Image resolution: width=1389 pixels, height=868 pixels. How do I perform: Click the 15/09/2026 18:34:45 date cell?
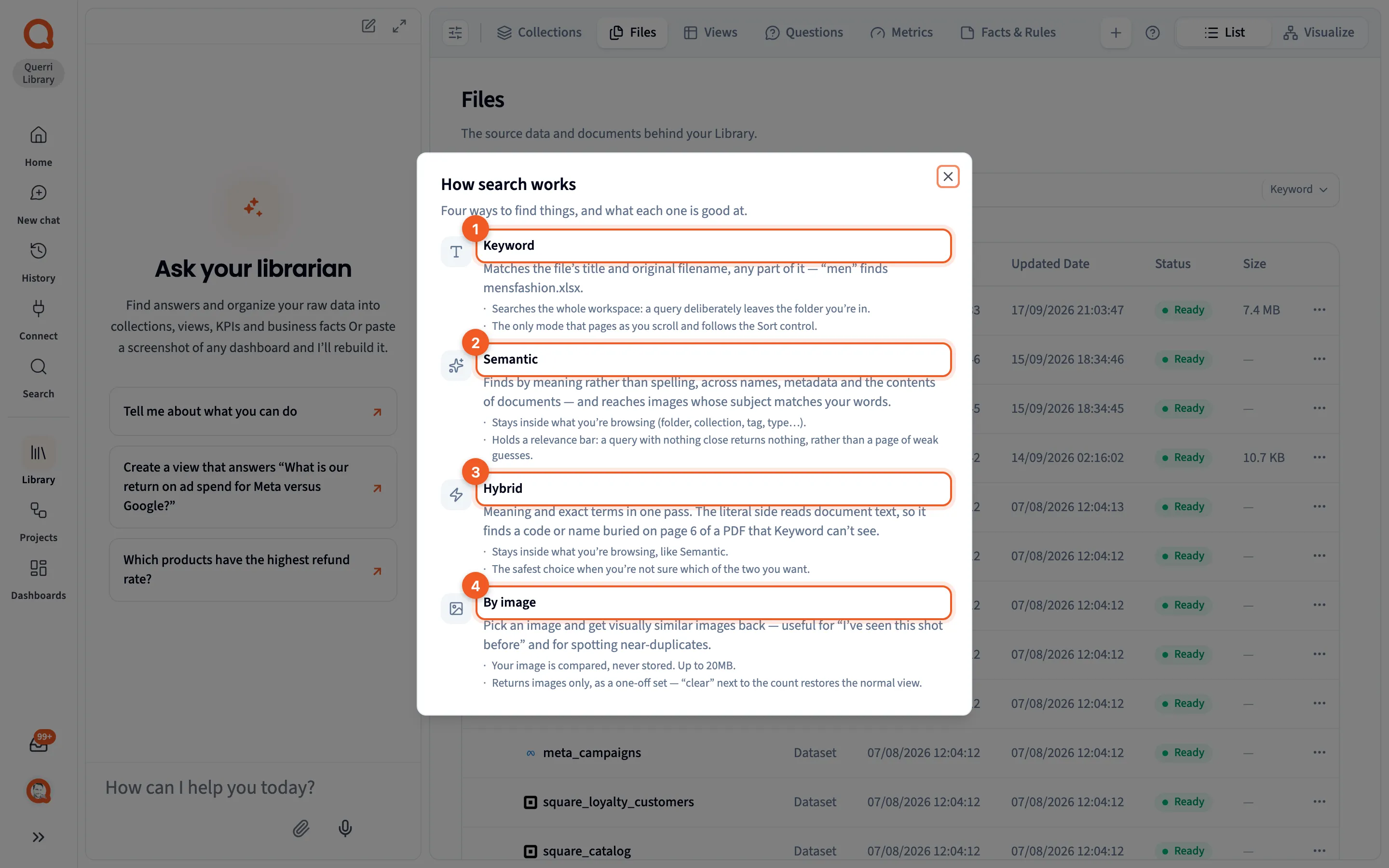pyautogui.click(x=1068, y=409)
